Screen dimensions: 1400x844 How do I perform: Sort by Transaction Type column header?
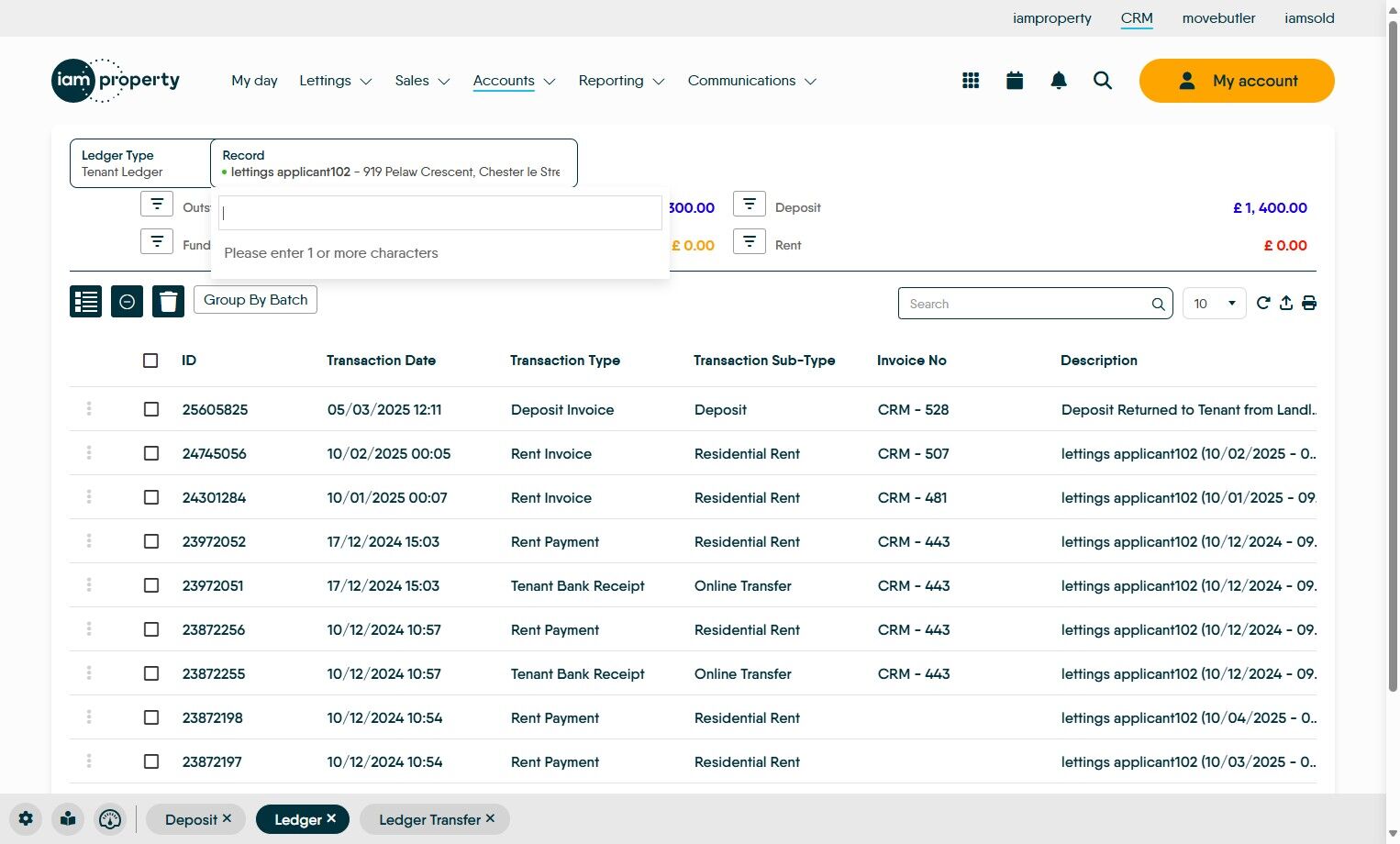tap(565, 361)
